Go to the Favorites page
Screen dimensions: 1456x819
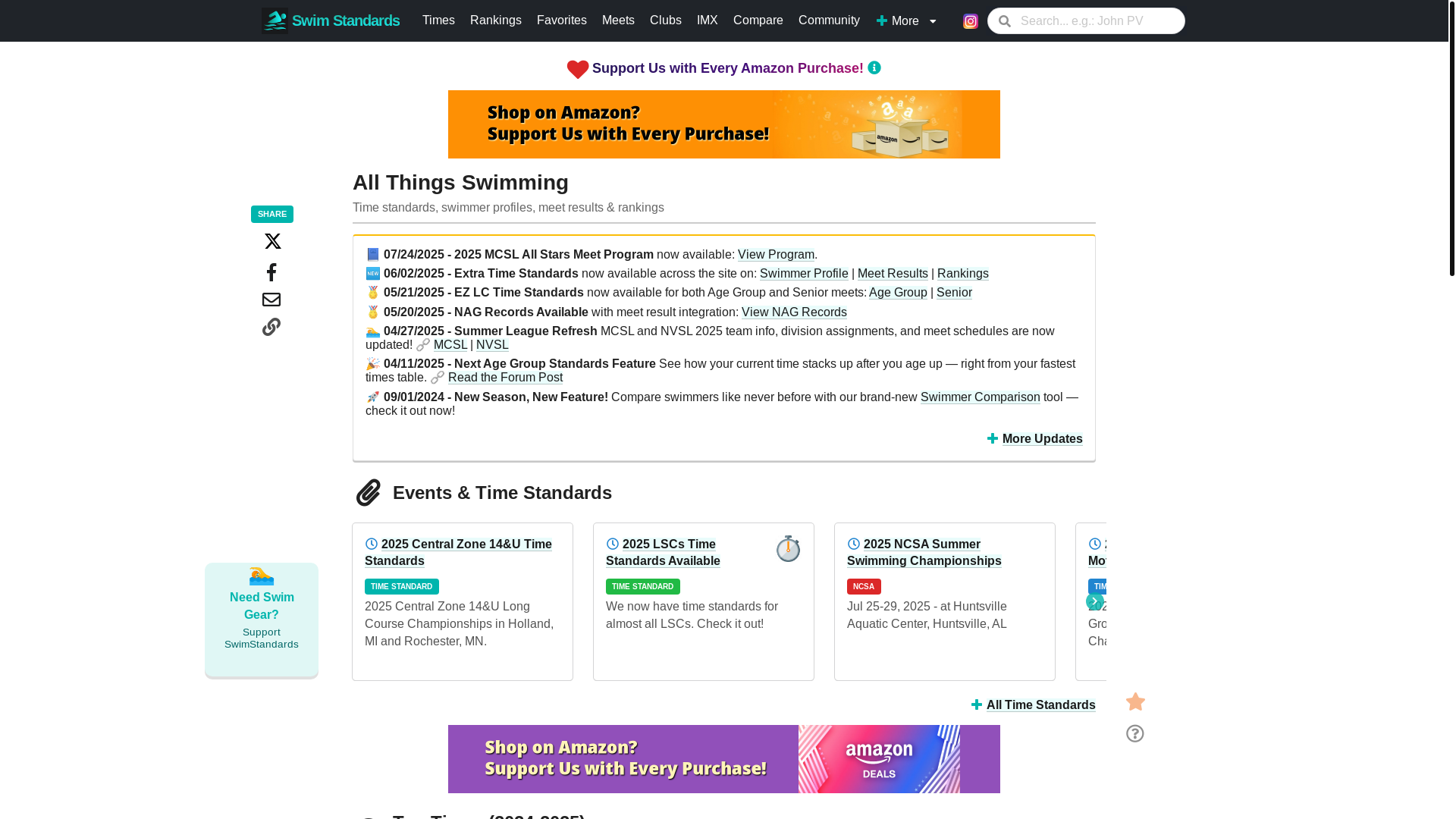coord(562,20)
